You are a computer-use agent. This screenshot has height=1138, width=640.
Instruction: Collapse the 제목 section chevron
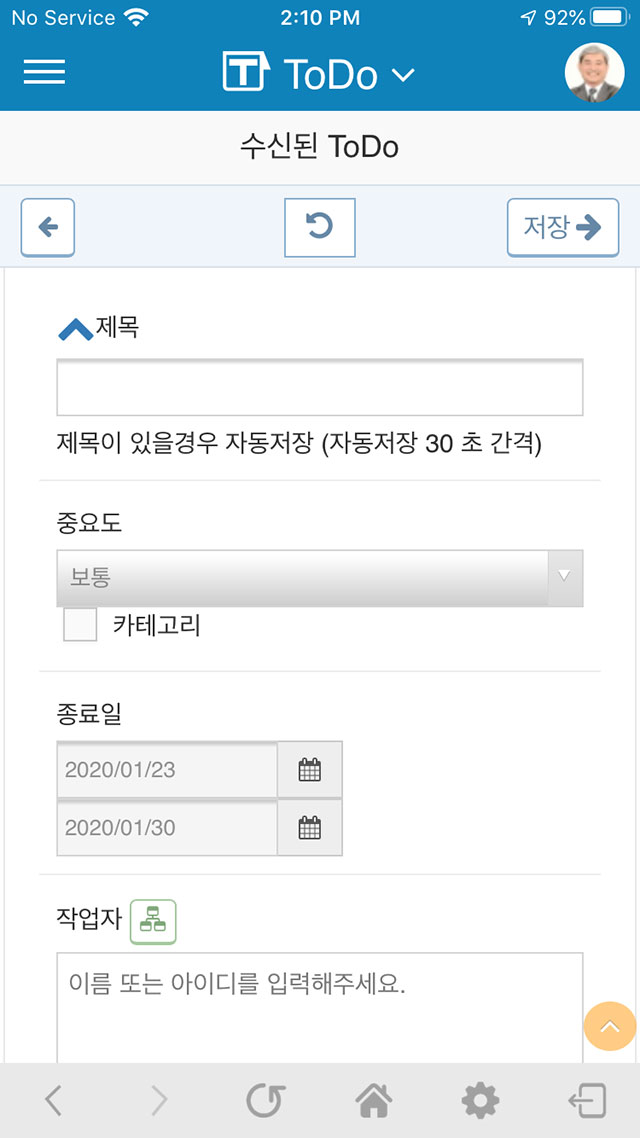click(x=75, y=330)
